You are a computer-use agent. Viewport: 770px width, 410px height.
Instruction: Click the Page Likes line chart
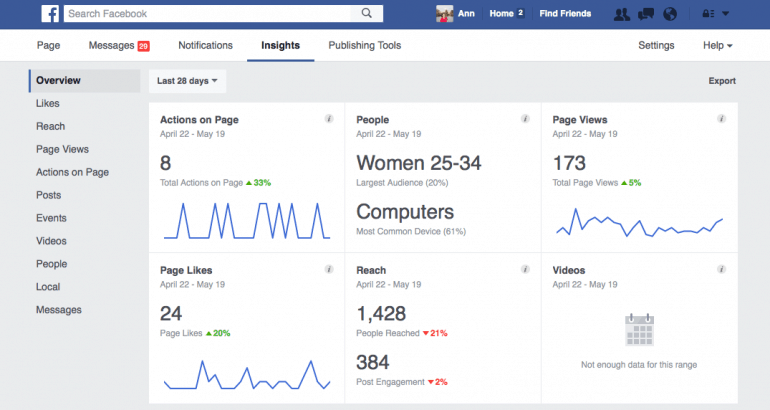247,375
